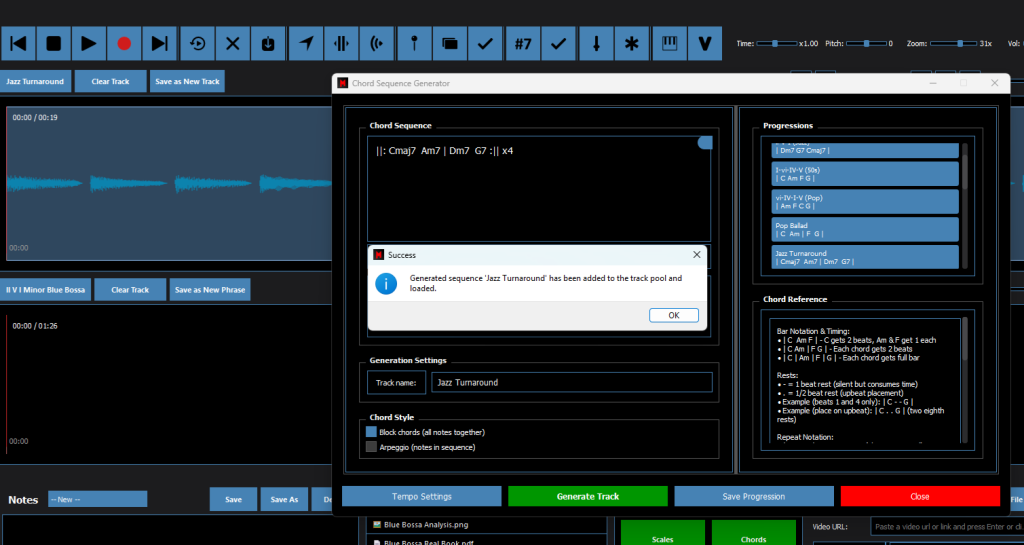Click the Time speed slider
Viewport: 1024px width, 545px height.
(775, 43)
